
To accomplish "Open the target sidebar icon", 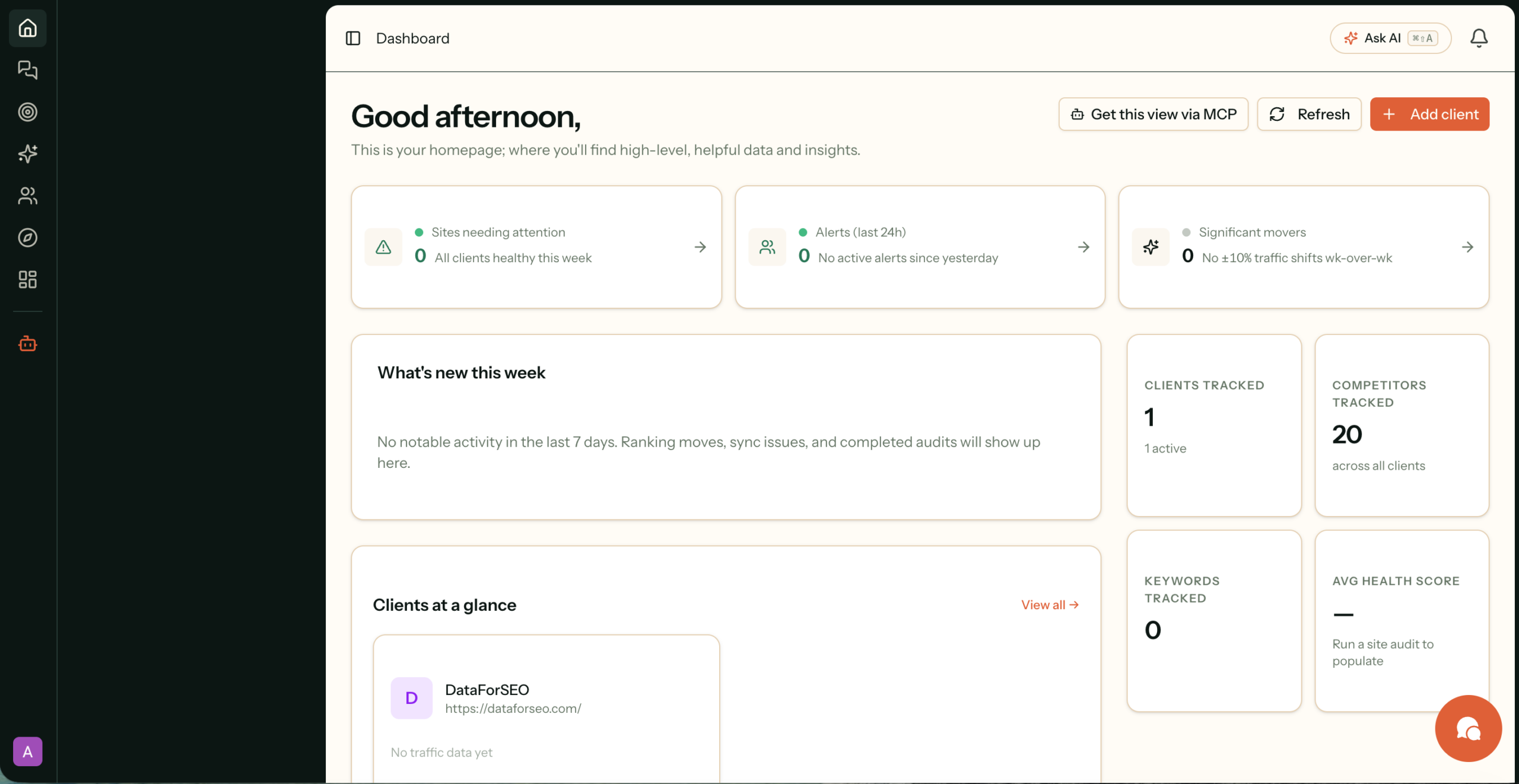I will click(x=27, y=112).
